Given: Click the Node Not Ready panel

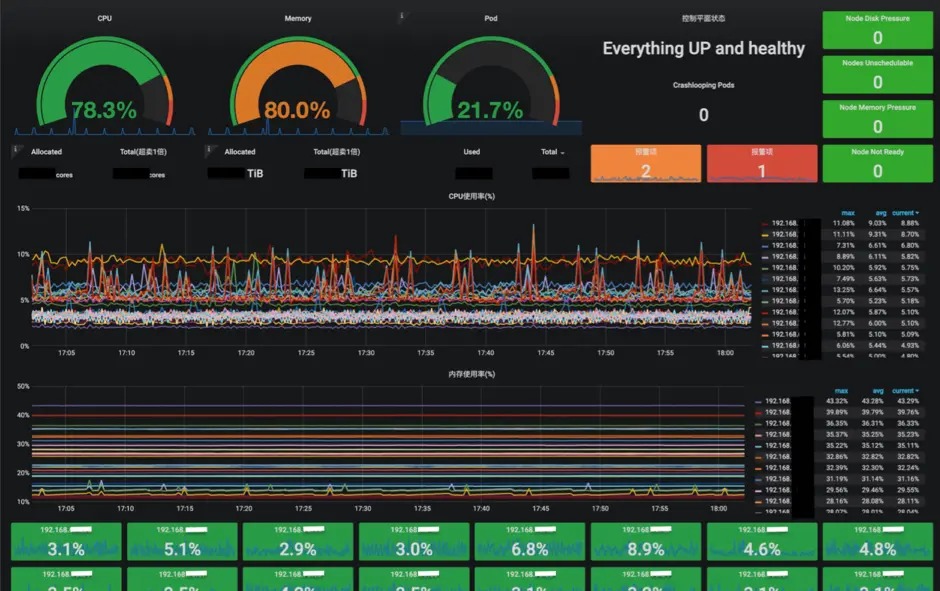Looking at the screenshot, I should [878, 163].
